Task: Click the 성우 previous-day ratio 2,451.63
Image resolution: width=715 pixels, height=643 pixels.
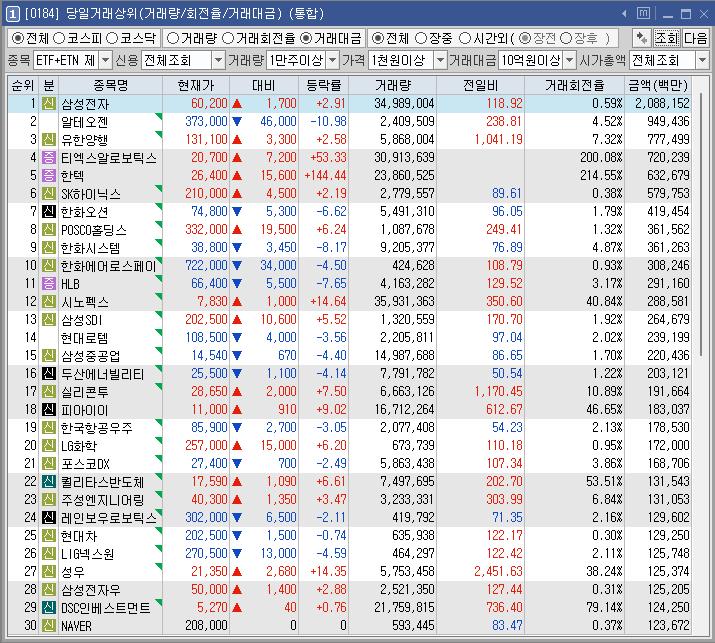Action: click(x=498, y=571)
